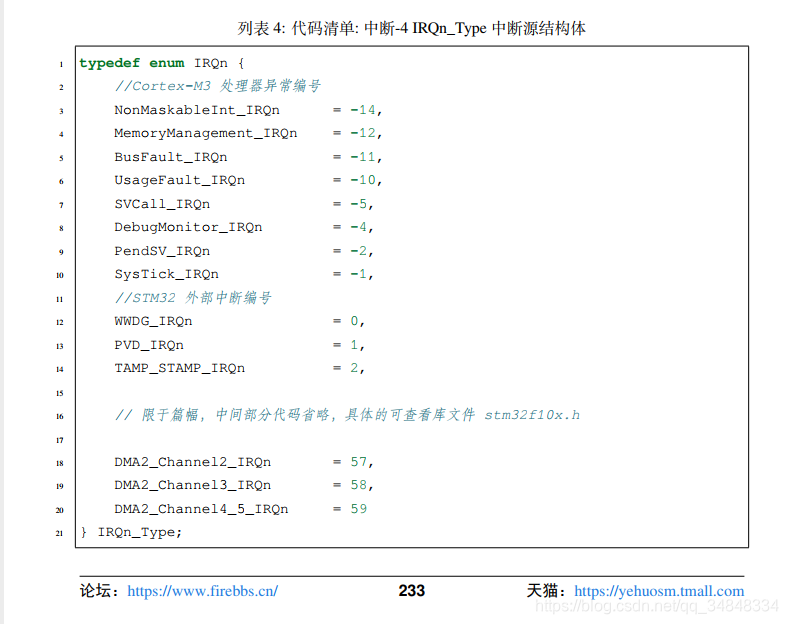This screenshot has width=788, height=624.
Task: Click line number 16 in the gutter
Action: 59,416
